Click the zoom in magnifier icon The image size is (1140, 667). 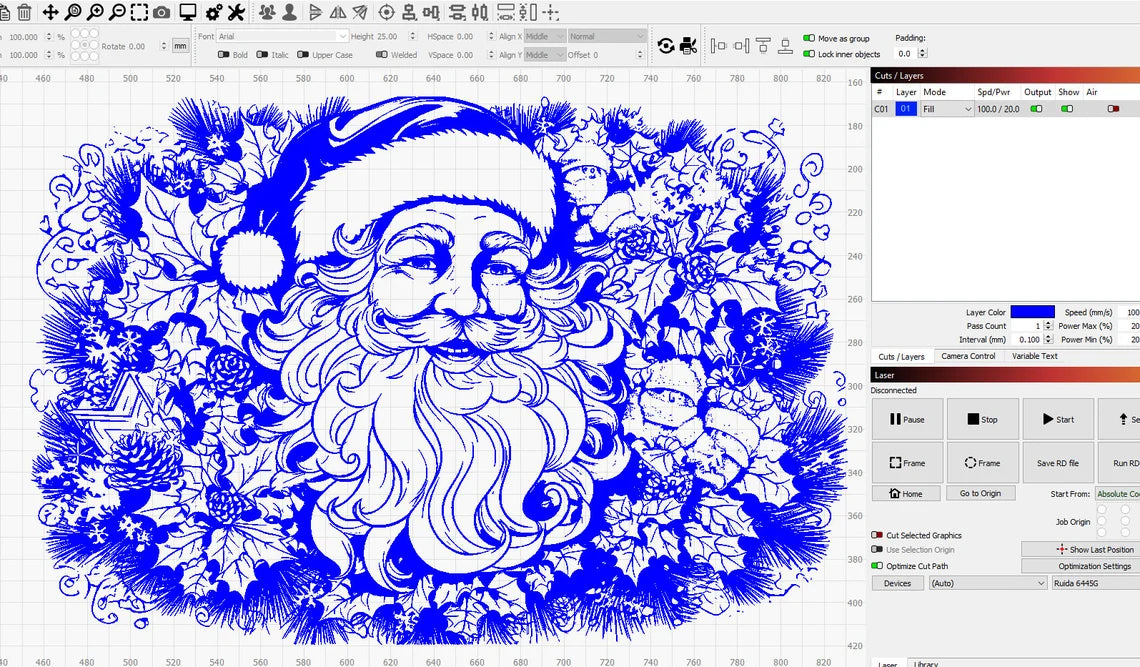[x=95, y=12]
